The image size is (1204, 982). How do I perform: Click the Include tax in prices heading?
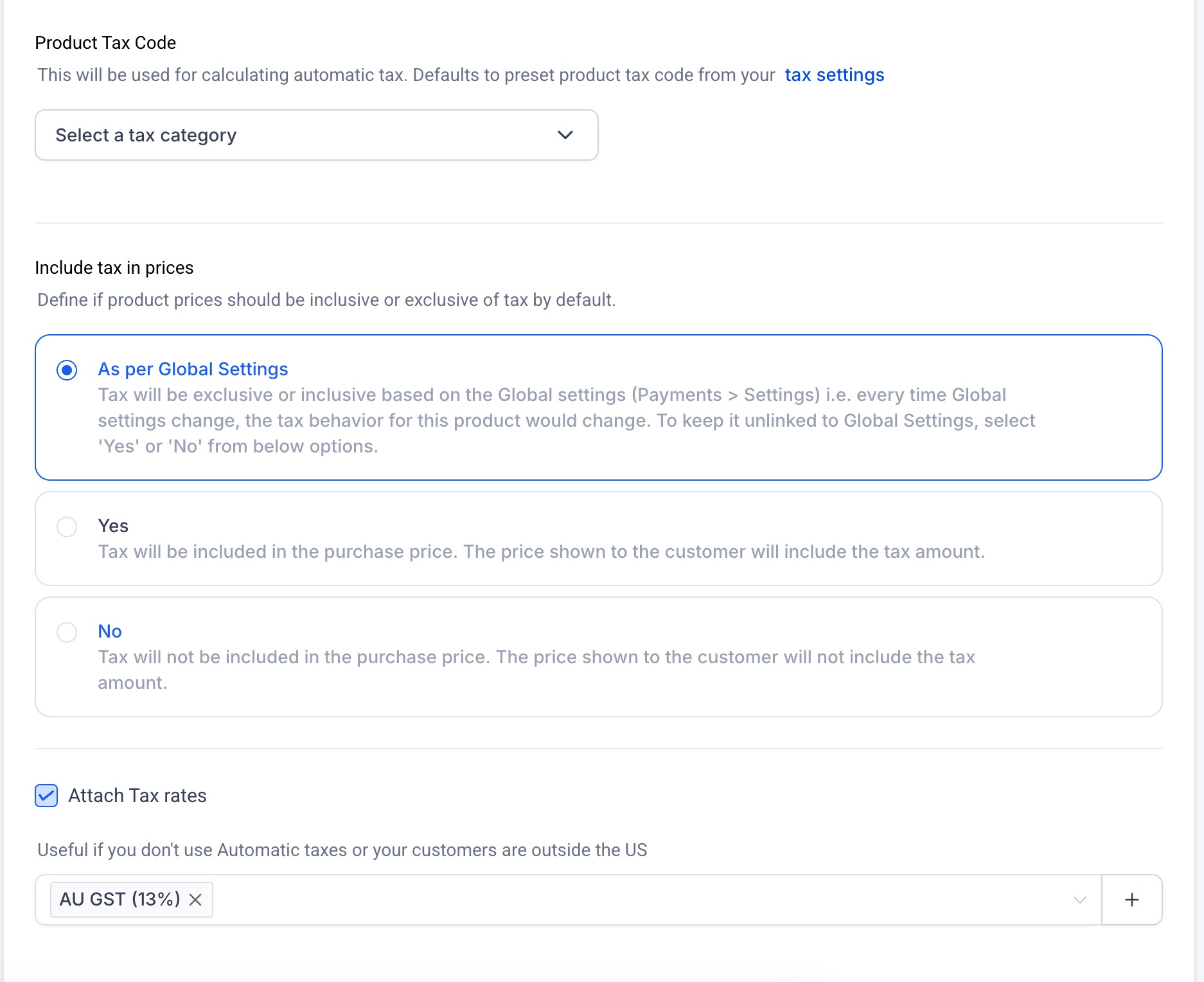pyautogui.click(x=114, y=267)
